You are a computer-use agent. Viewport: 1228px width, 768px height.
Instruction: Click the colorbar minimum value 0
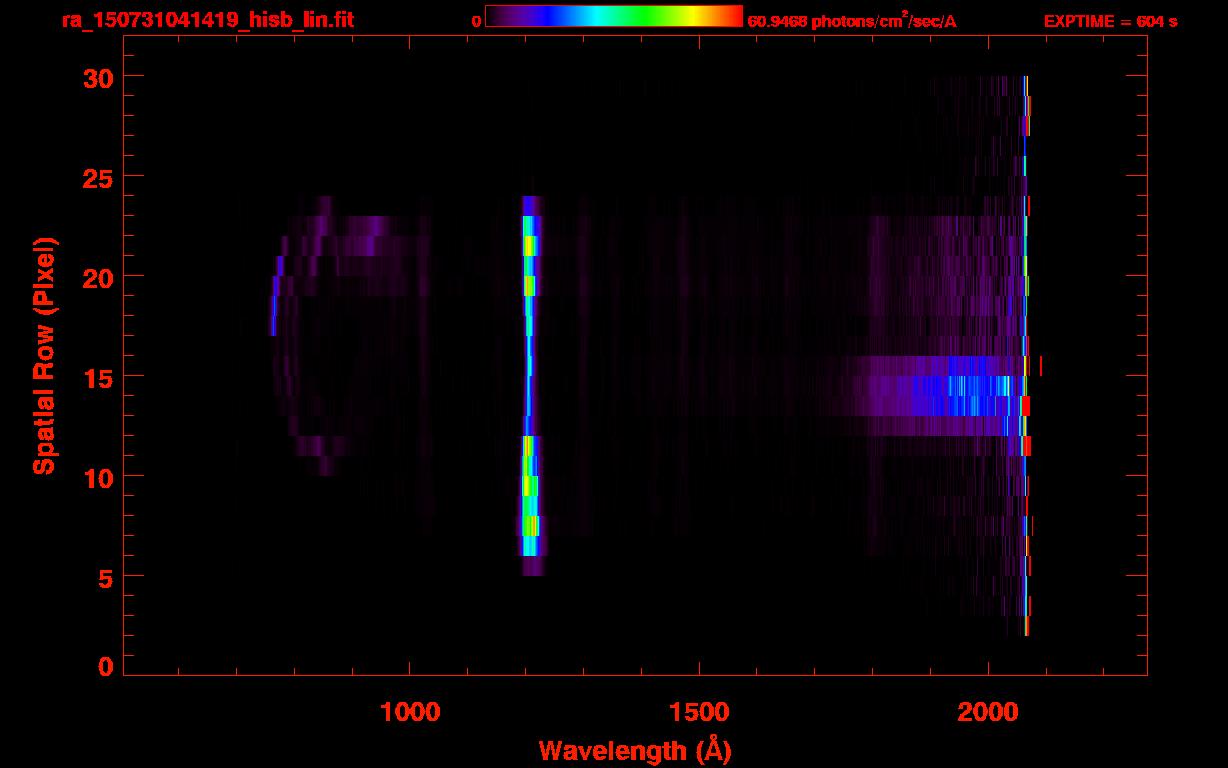477,21
